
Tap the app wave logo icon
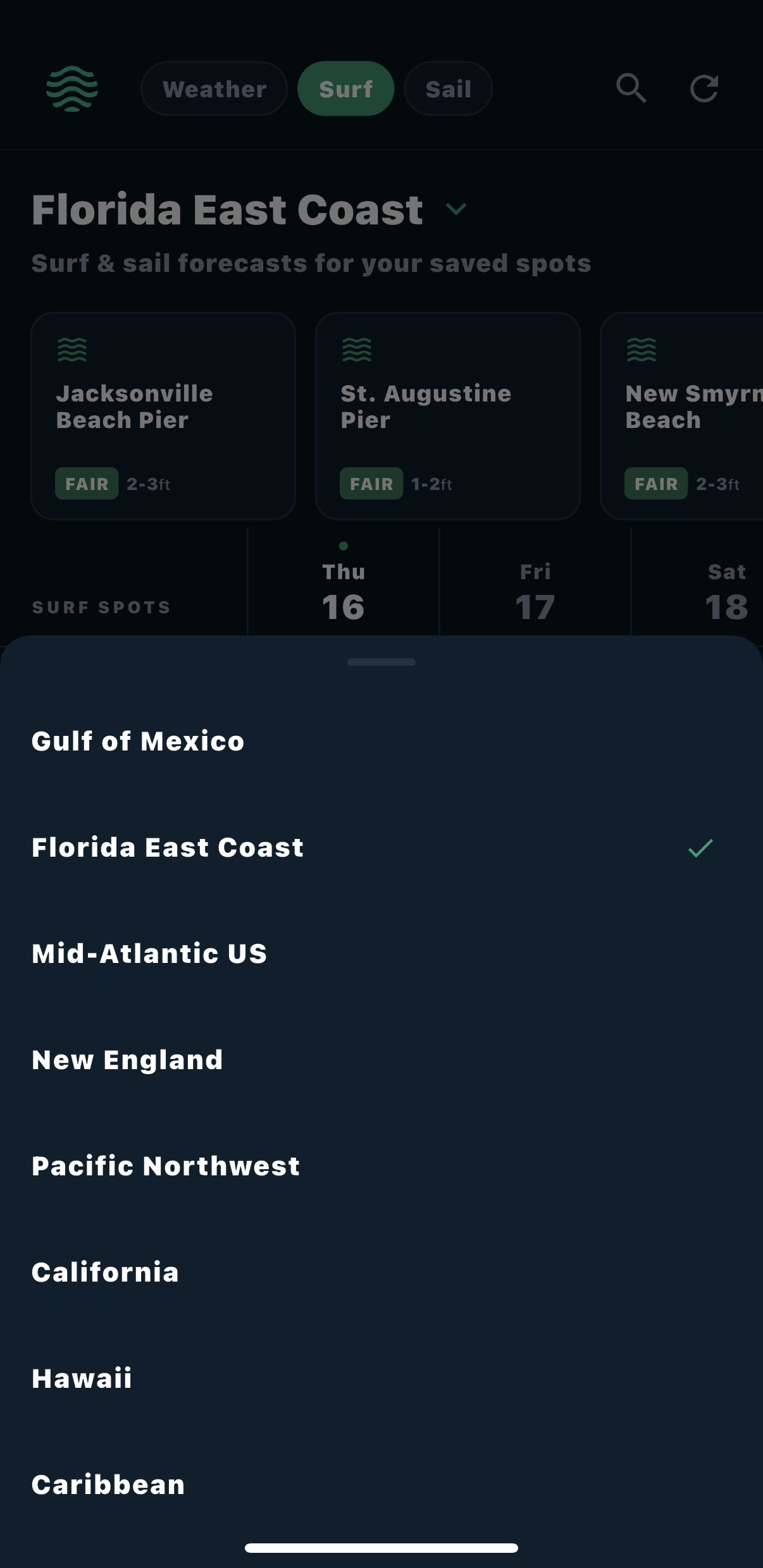click(72, 89)
